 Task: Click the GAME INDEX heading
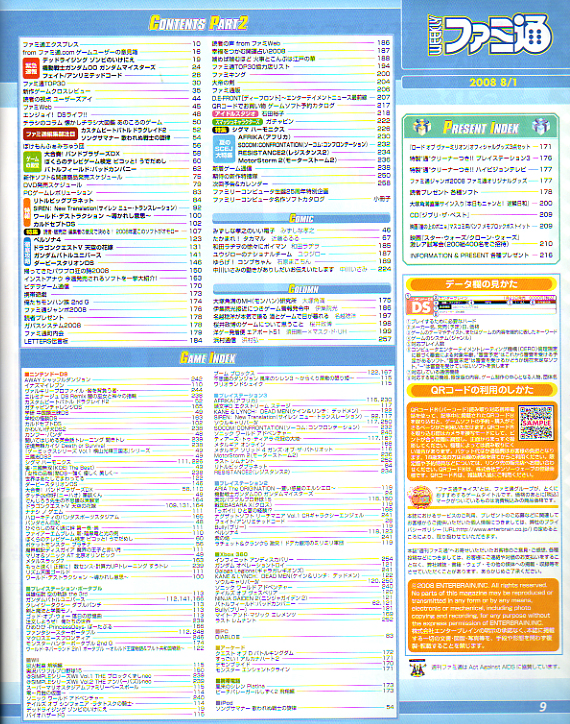click(x=208, y=357)
